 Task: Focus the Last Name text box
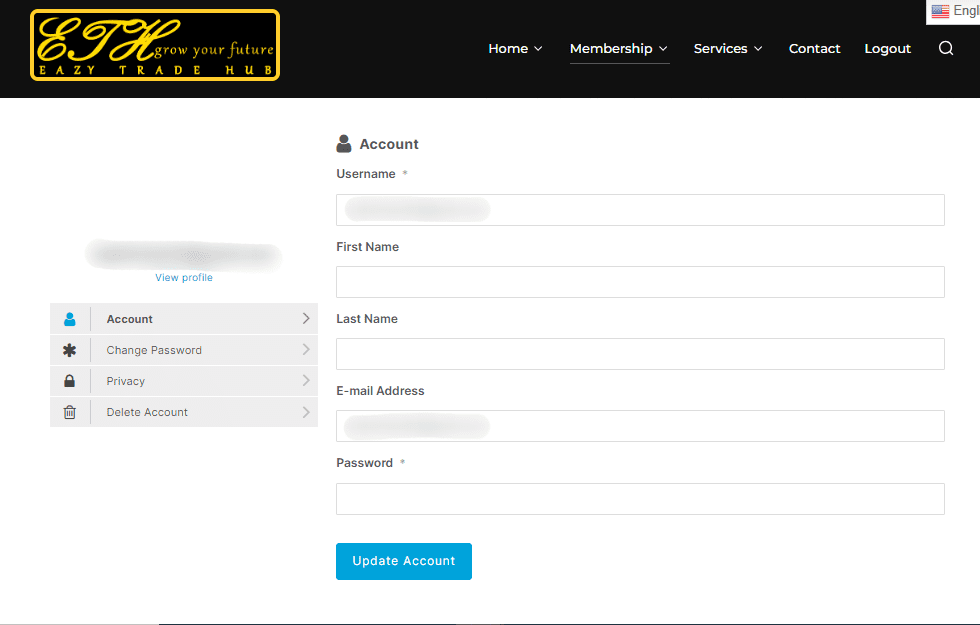point(640,354)
